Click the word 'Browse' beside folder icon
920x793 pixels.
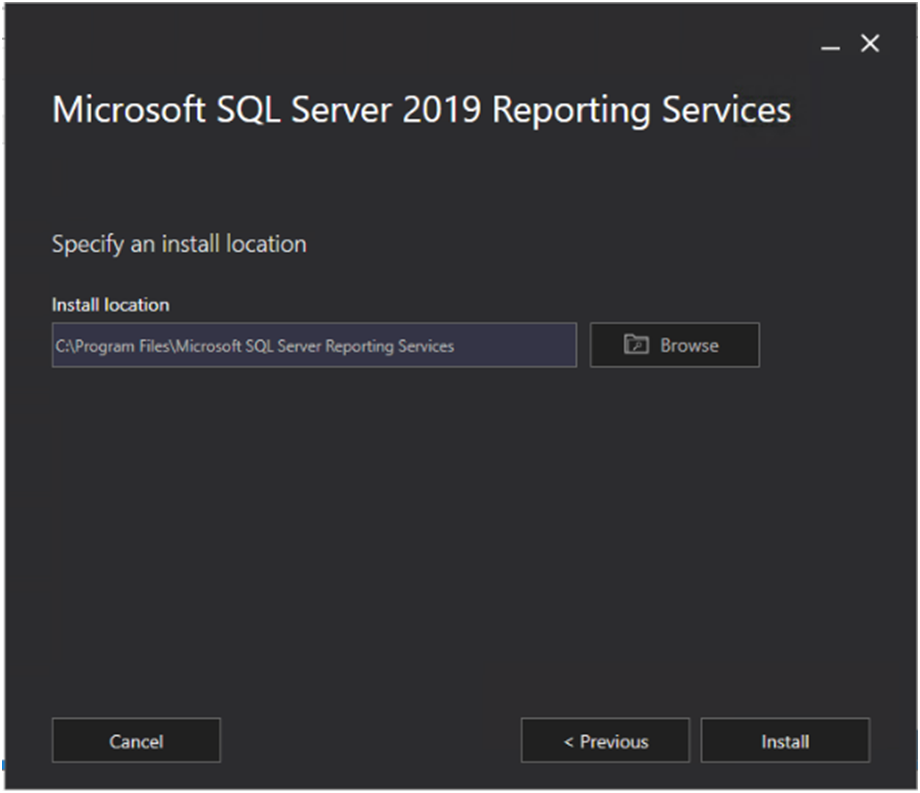(689, 345)
